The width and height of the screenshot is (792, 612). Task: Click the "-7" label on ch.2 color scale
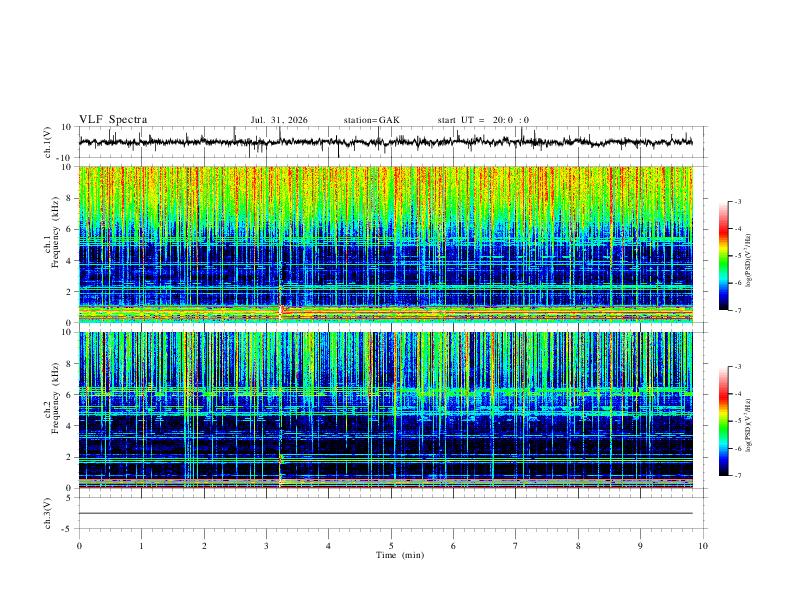click(737, 476)
